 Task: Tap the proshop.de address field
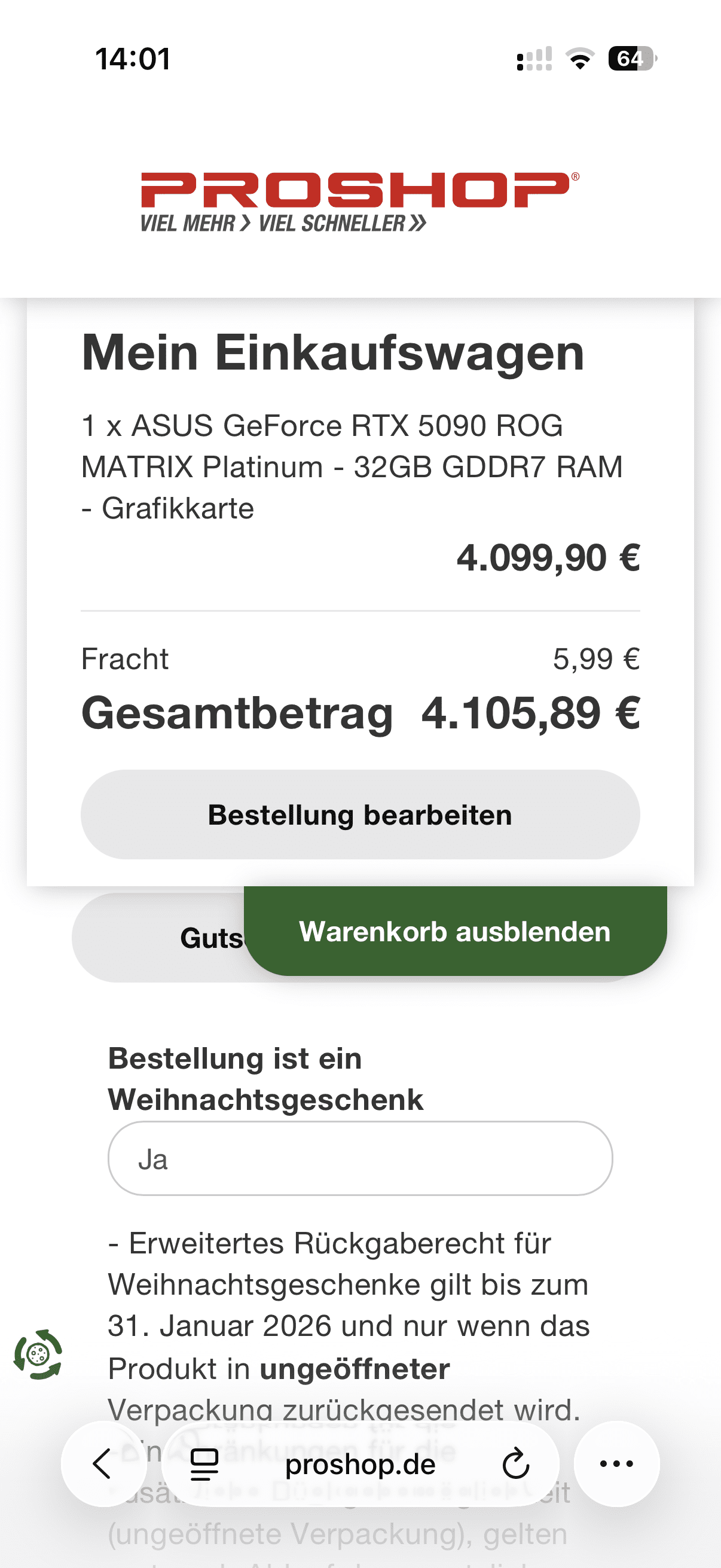[360, 1465]
